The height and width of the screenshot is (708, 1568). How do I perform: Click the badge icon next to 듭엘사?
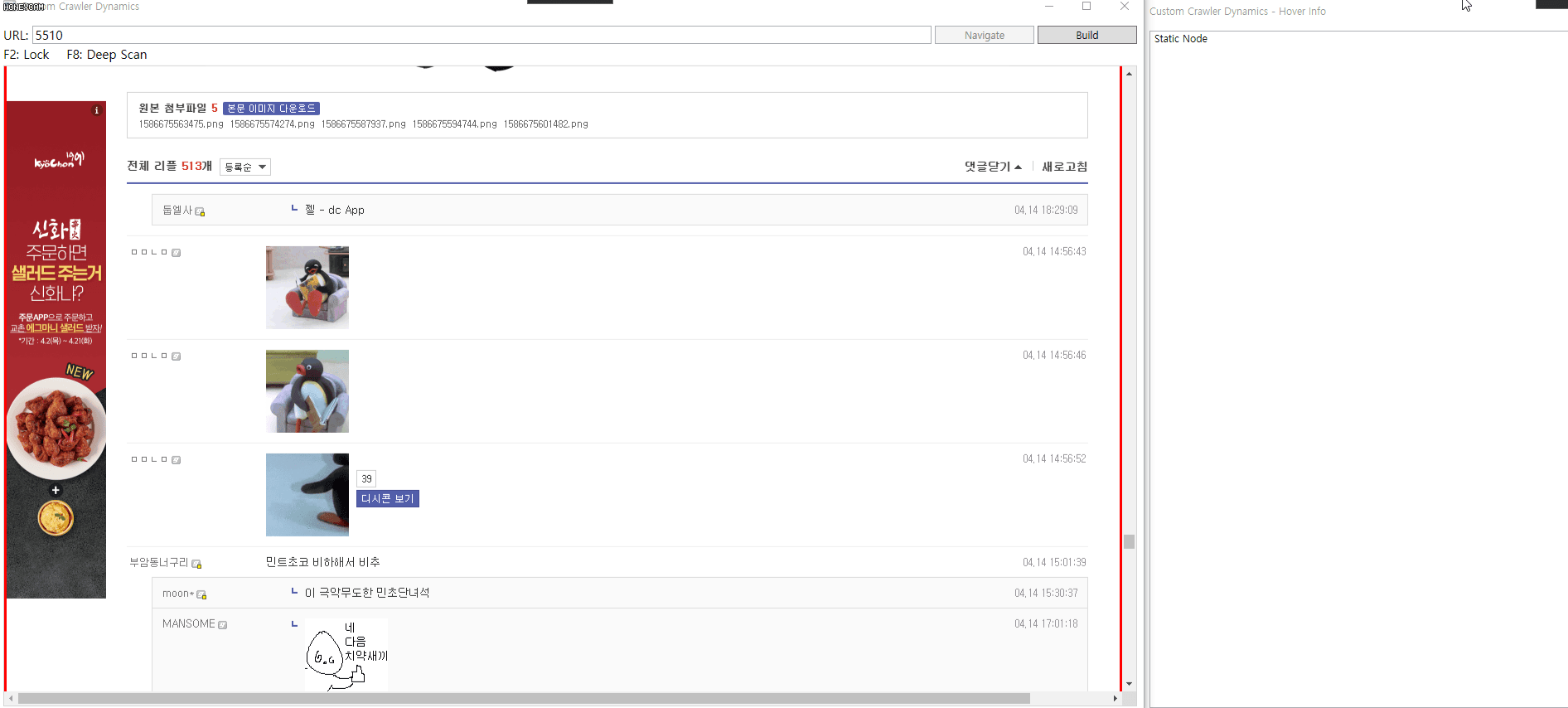pyautogui.click(x=200, y=211)
